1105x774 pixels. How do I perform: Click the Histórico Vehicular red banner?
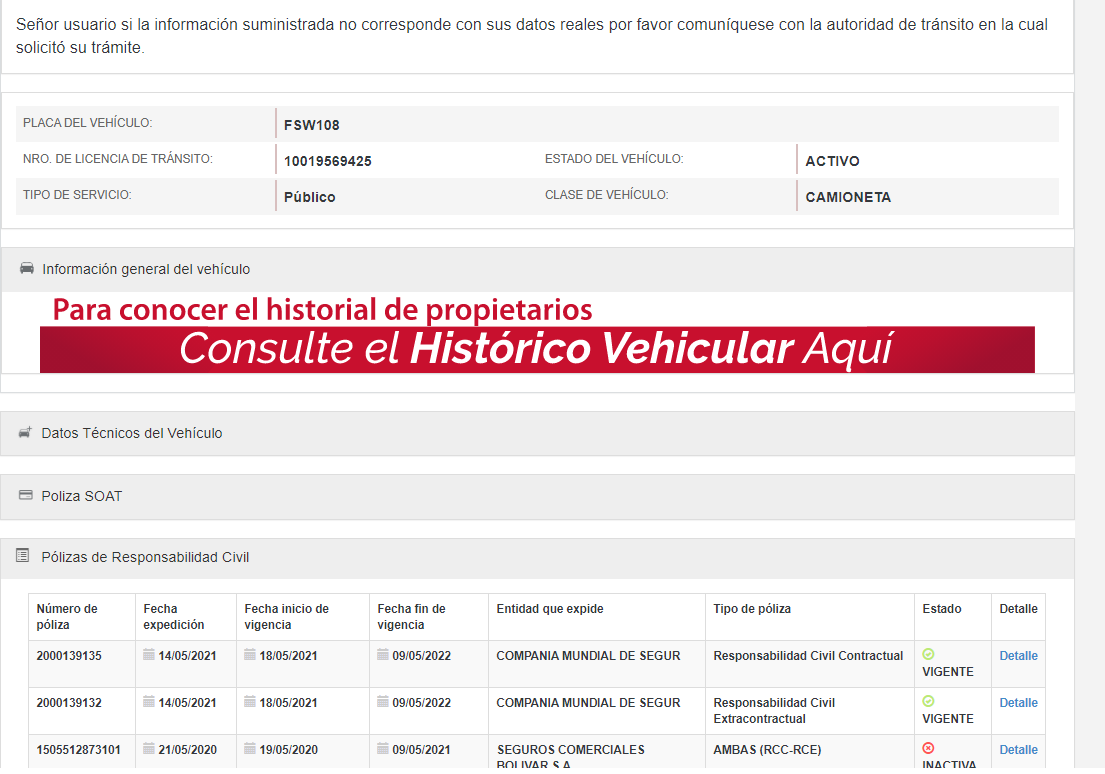click(537, 349)
